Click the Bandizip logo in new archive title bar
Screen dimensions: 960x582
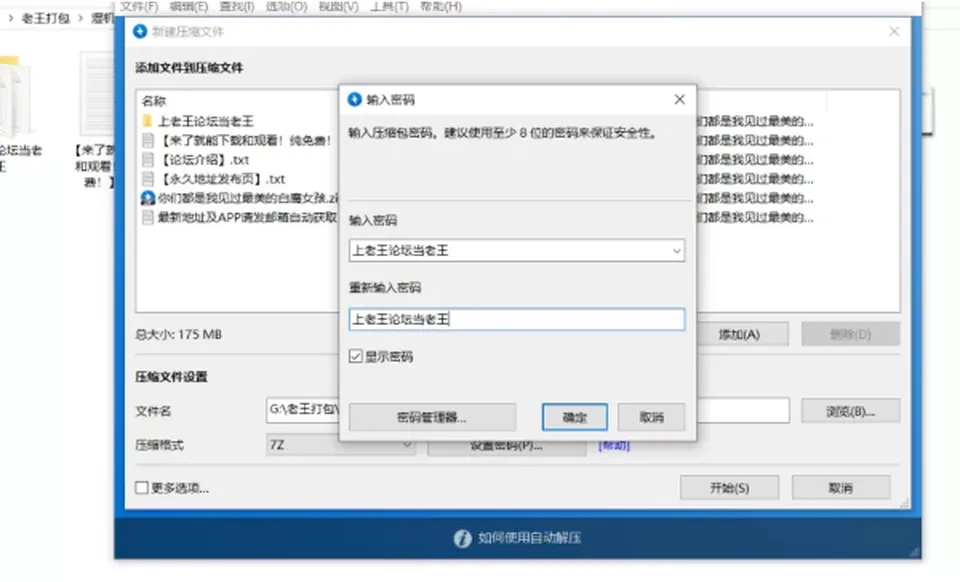point(140,31)
